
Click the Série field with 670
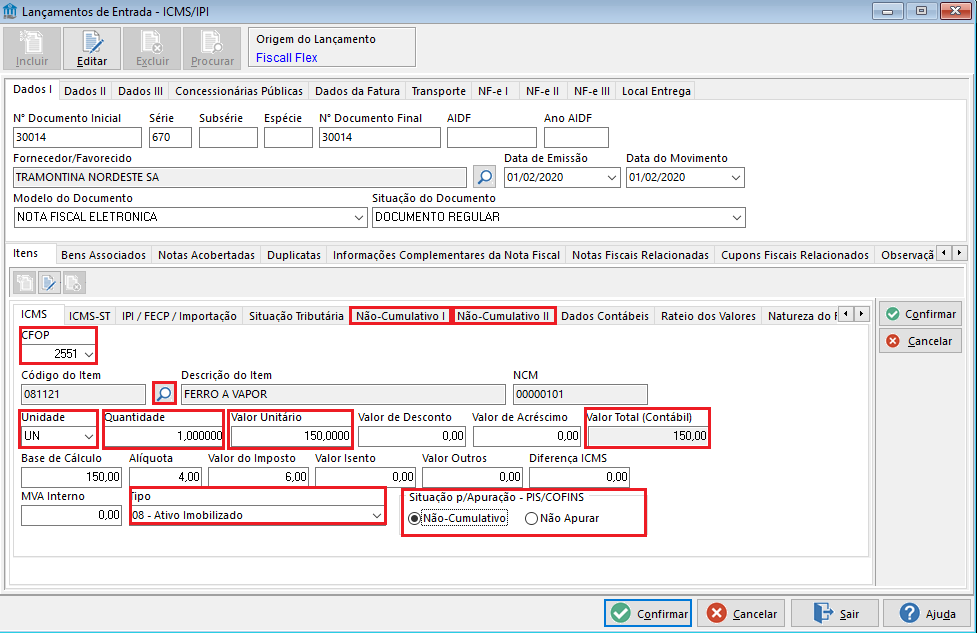[170, 137]
